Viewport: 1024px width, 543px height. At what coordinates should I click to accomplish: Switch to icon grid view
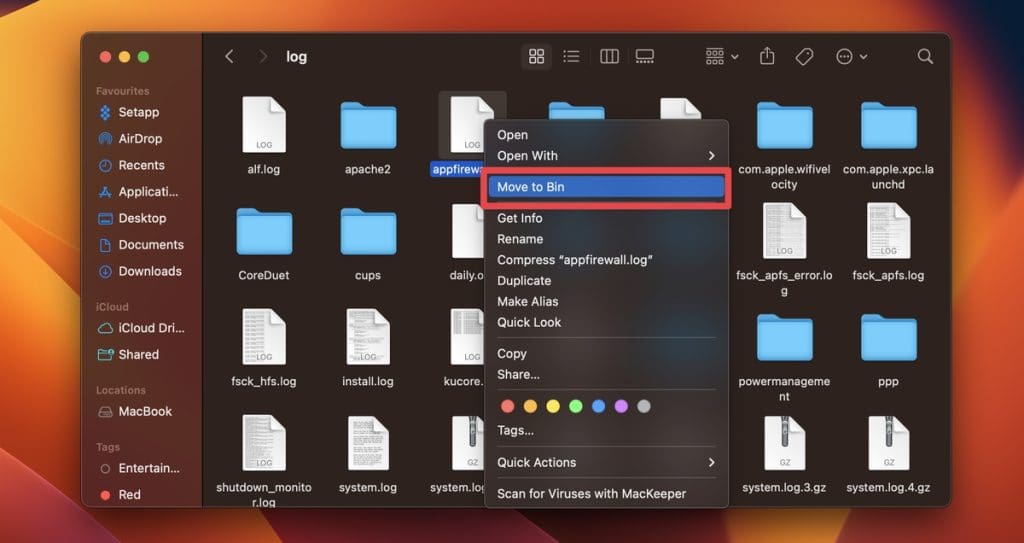pos(536,57)
